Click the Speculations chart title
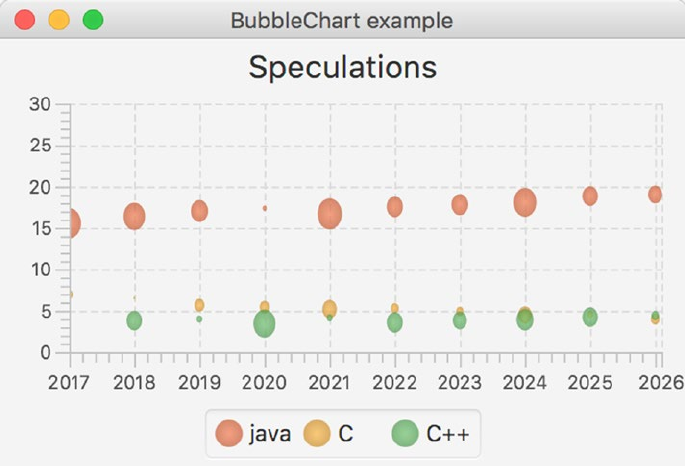Screen dimensions: 685x466 point(342,67)
